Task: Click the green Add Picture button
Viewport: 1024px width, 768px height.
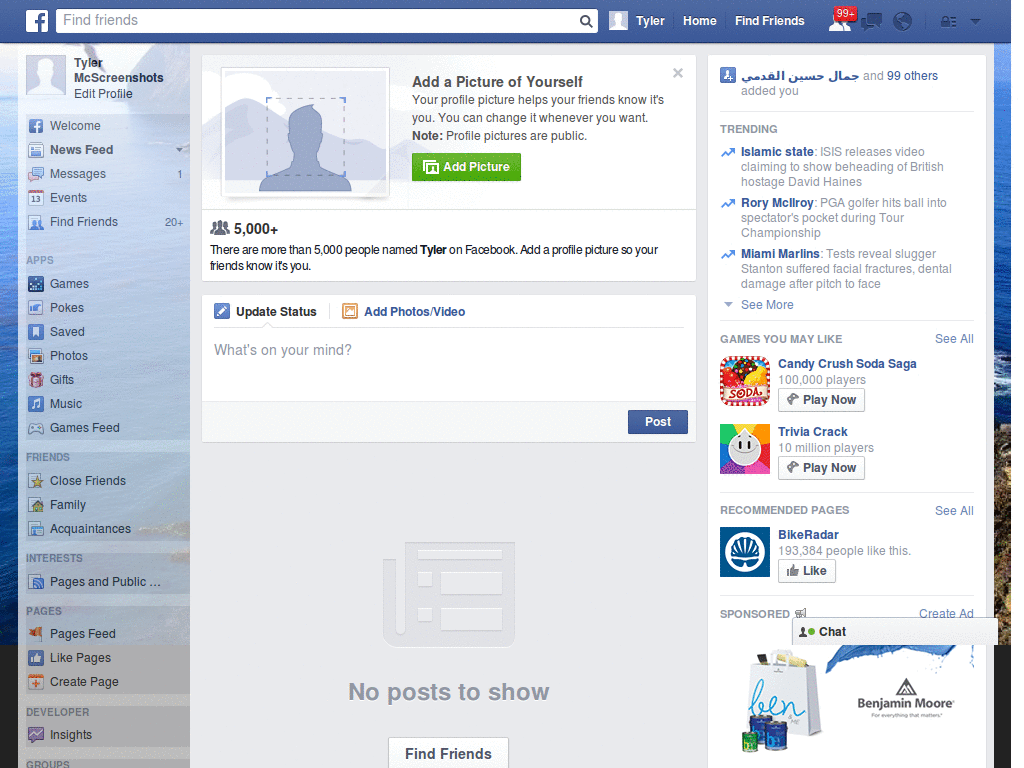Action: 466,167
